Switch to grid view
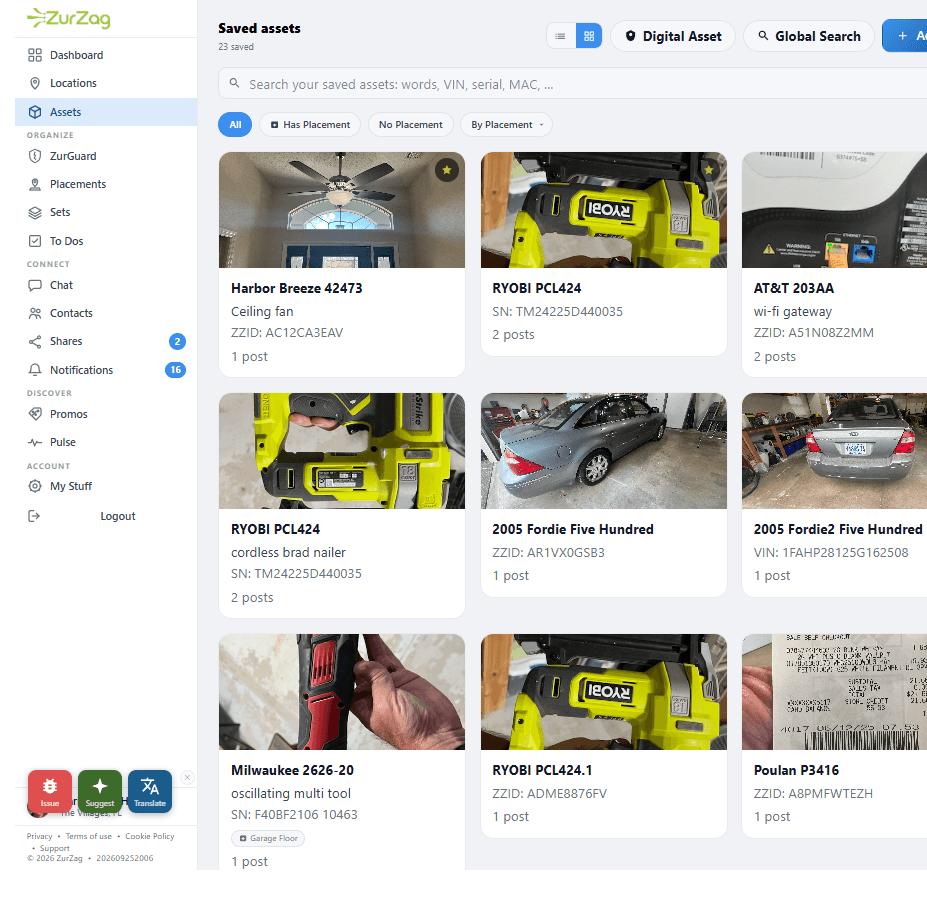This screenshot has height=916, width=927. pos(589,36)
